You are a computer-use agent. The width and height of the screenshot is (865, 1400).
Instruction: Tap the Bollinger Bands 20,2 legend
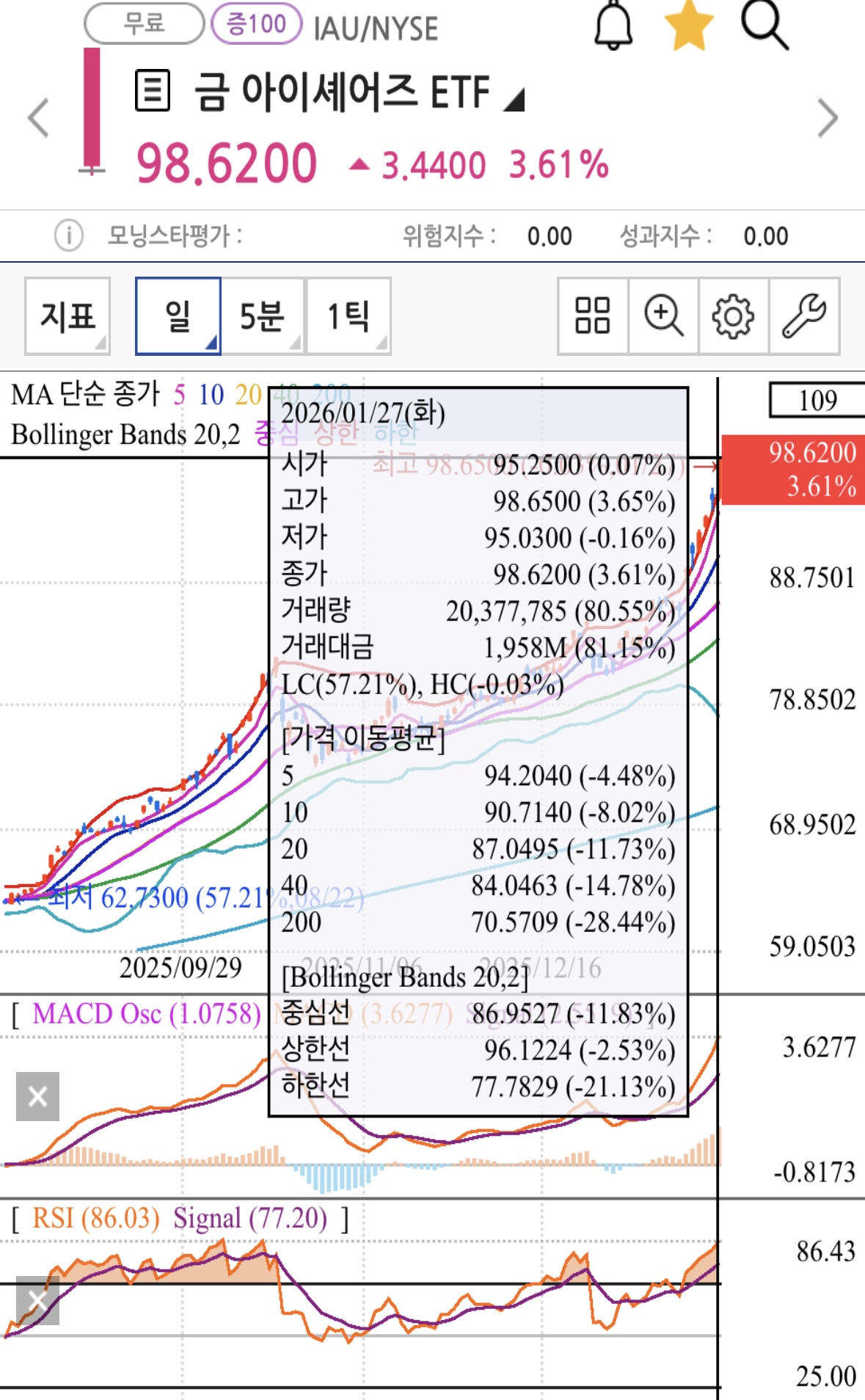pos(125,434)
